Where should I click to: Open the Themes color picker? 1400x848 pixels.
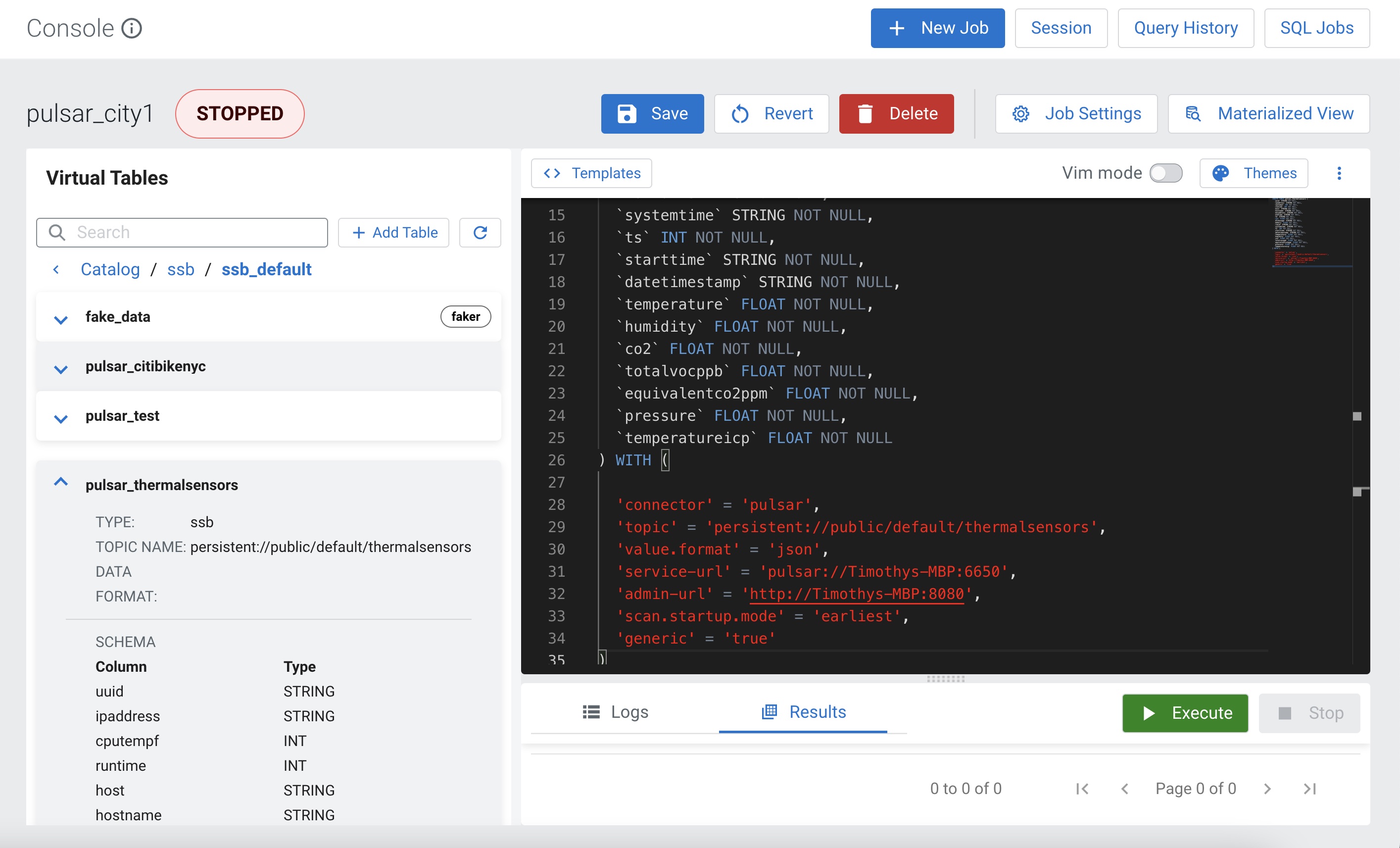[x=1254, y=173]
